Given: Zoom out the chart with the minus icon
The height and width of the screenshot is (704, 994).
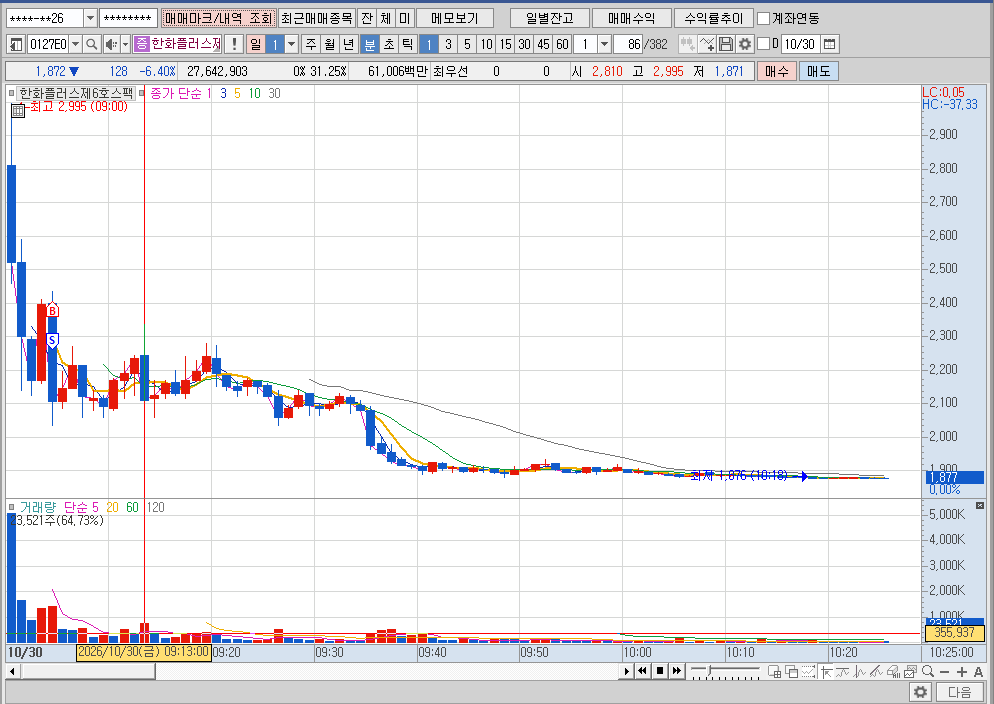Looking at the screenshot, I should [945, 672].
